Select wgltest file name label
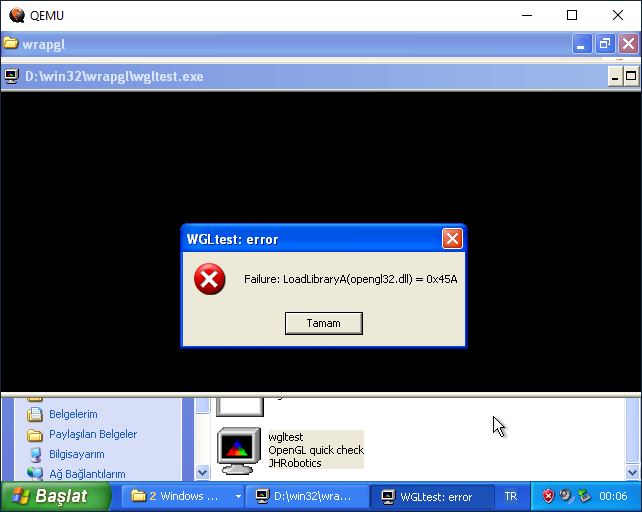Image resolution: width=642 pixels, height=512 pixels. [286, 437]
